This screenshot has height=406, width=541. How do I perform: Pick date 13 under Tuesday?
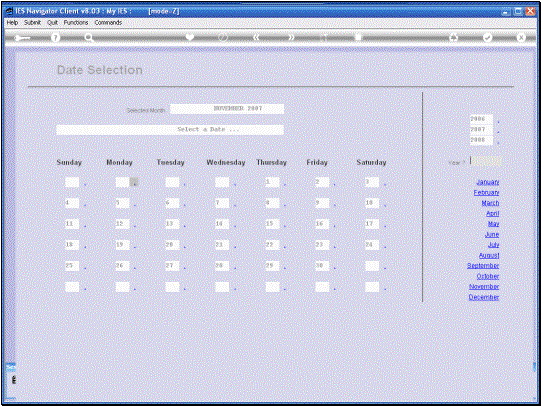coord(172,224)
